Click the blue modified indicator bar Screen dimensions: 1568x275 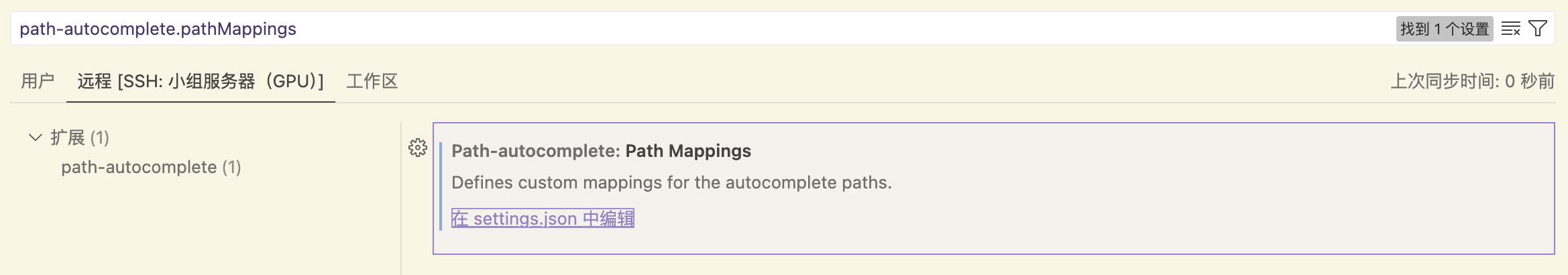[441, 186]
